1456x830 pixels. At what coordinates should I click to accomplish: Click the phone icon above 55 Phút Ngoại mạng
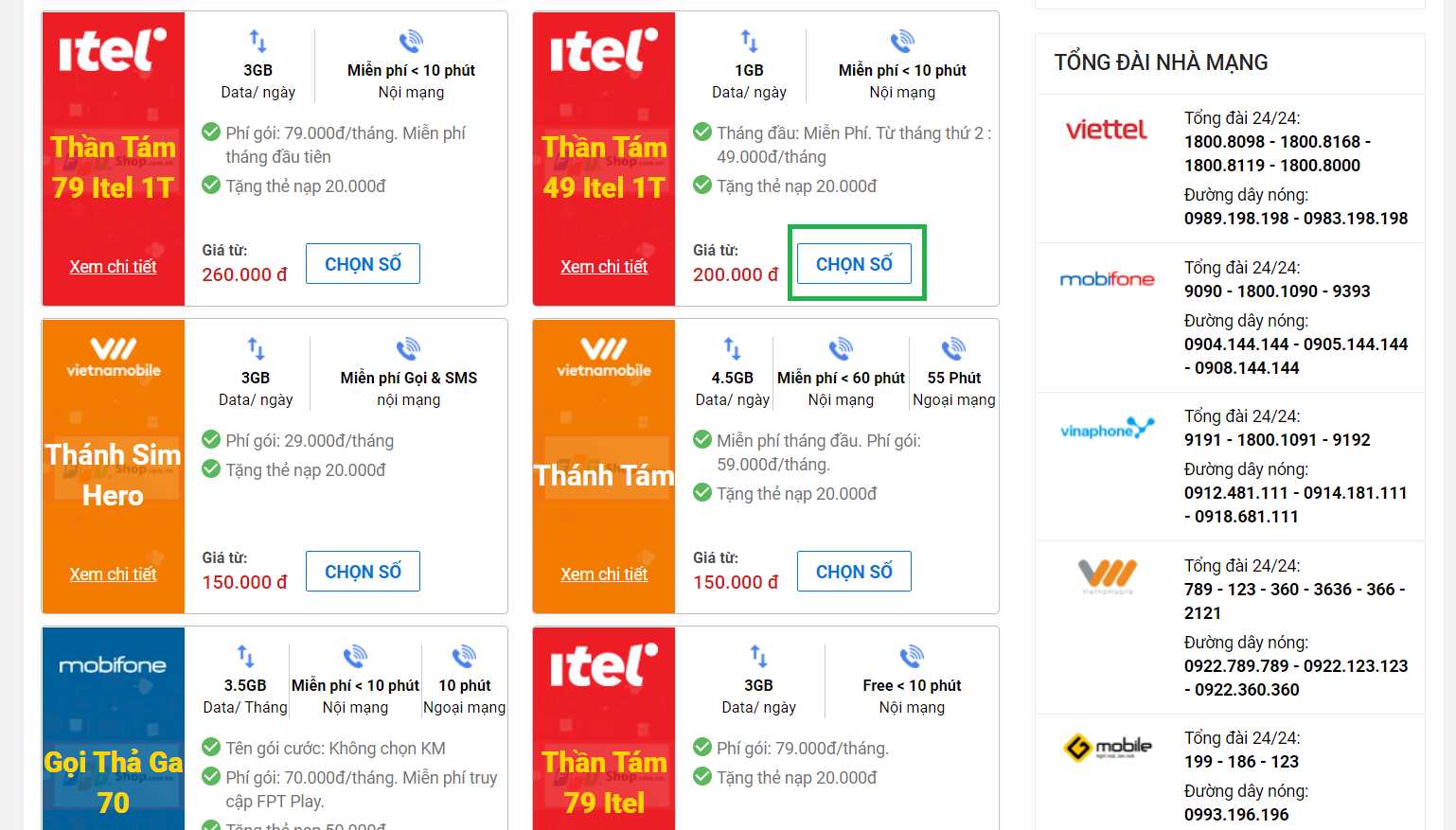pos(955,347)
